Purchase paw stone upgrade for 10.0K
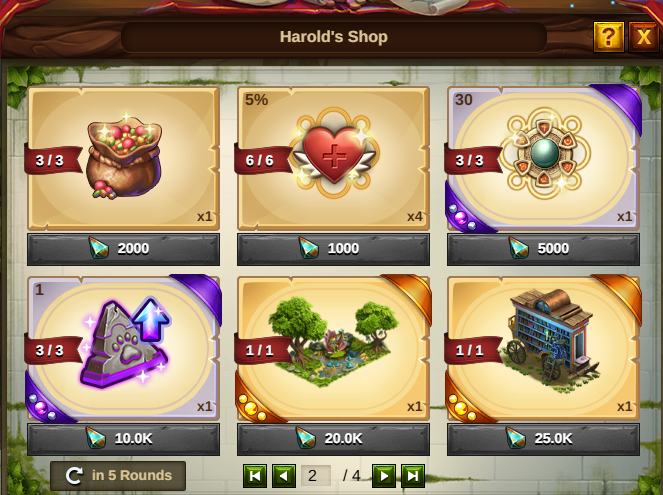The height and width of the screenshot is (495, 663). point(123,439)
